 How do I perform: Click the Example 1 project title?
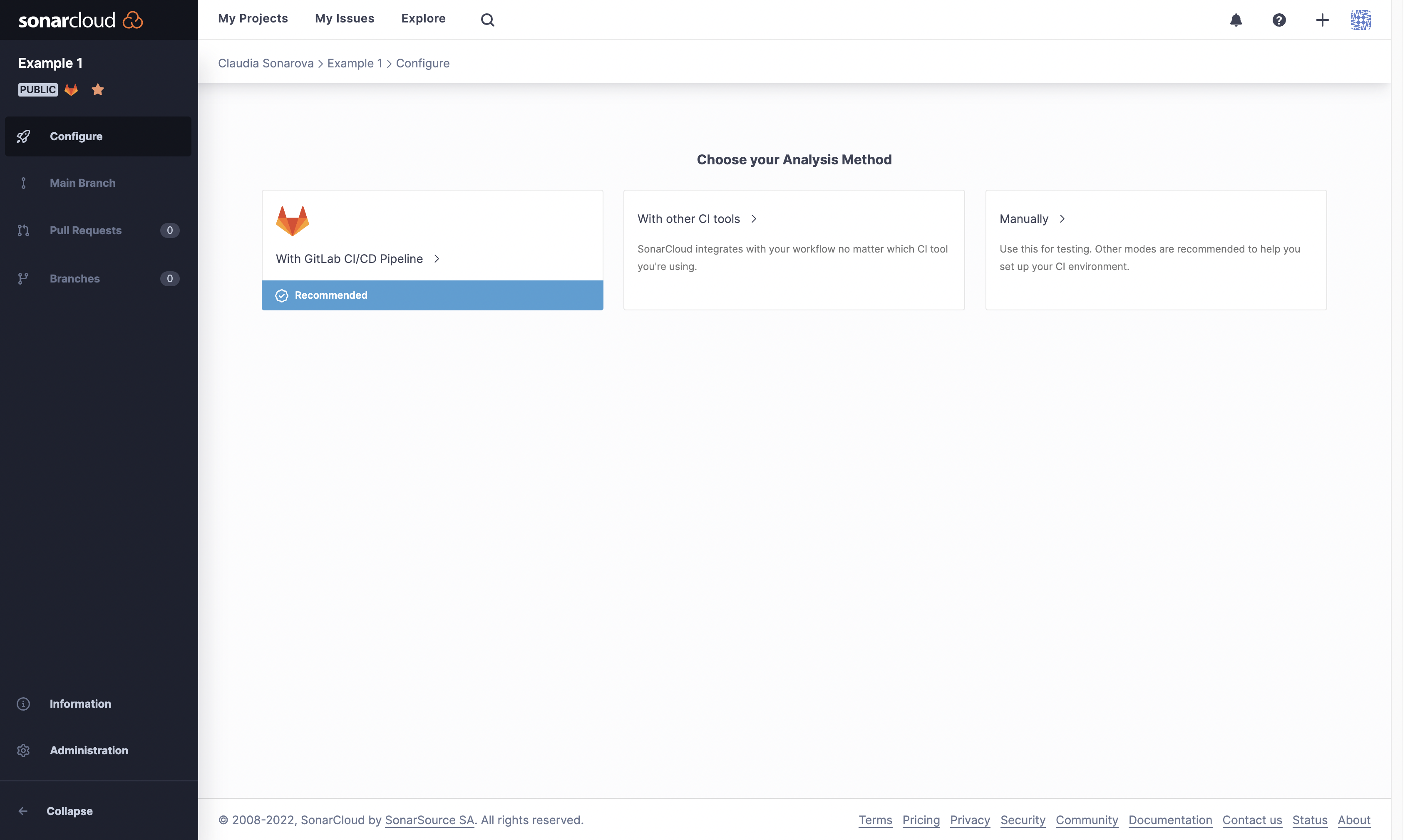[x=50, y=63]
